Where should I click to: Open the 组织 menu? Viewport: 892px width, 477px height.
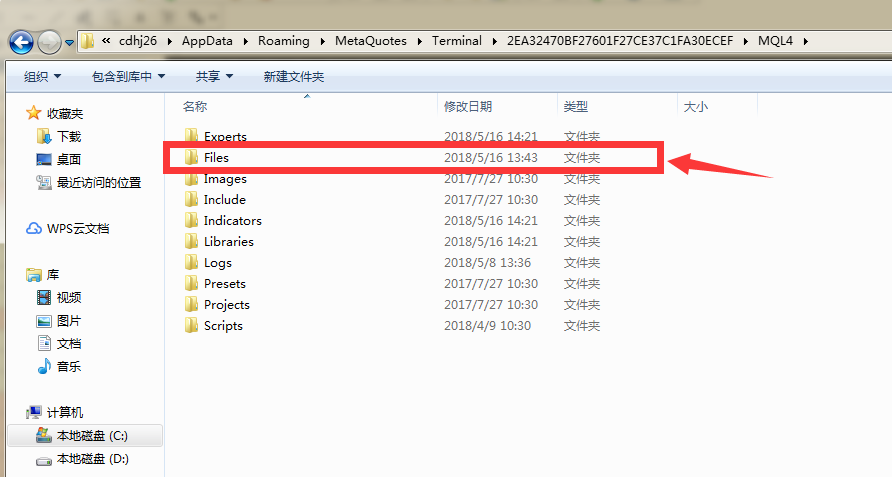pos(42,76)
